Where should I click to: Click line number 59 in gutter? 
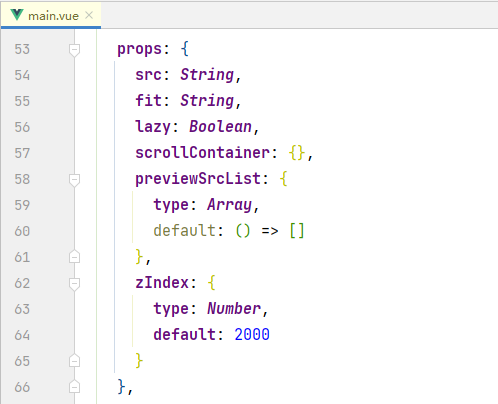tap(22, 205)
